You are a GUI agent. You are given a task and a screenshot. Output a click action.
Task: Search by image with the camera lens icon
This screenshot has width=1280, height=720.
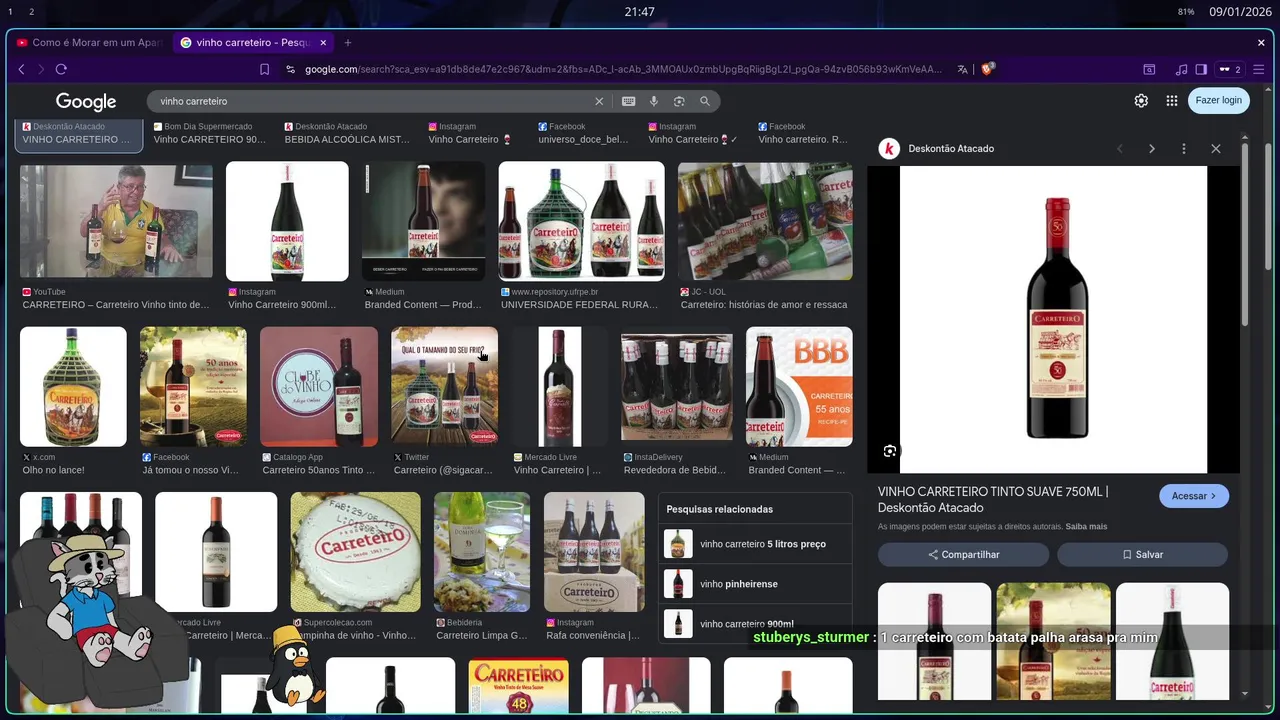(679, 101)
